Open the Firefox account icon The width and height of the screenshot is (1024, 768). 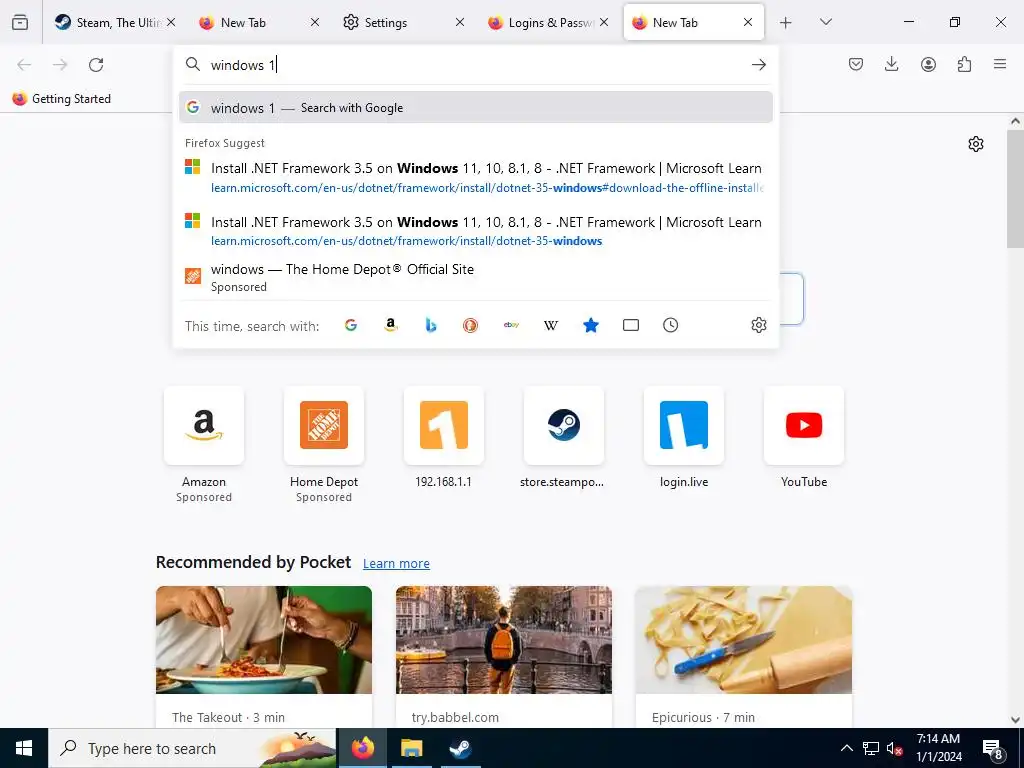(x=928, y=64)
